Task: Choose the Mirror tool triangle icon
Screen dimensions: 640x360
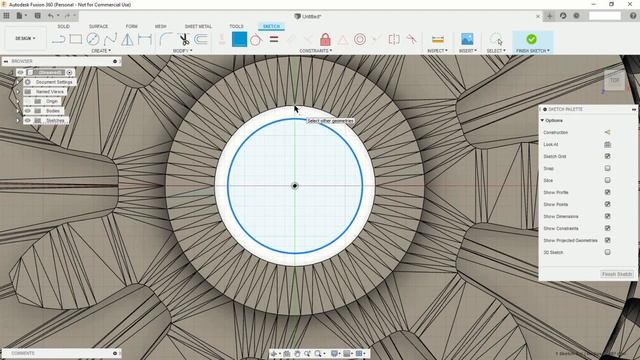Action: click(x=127, y=39)
